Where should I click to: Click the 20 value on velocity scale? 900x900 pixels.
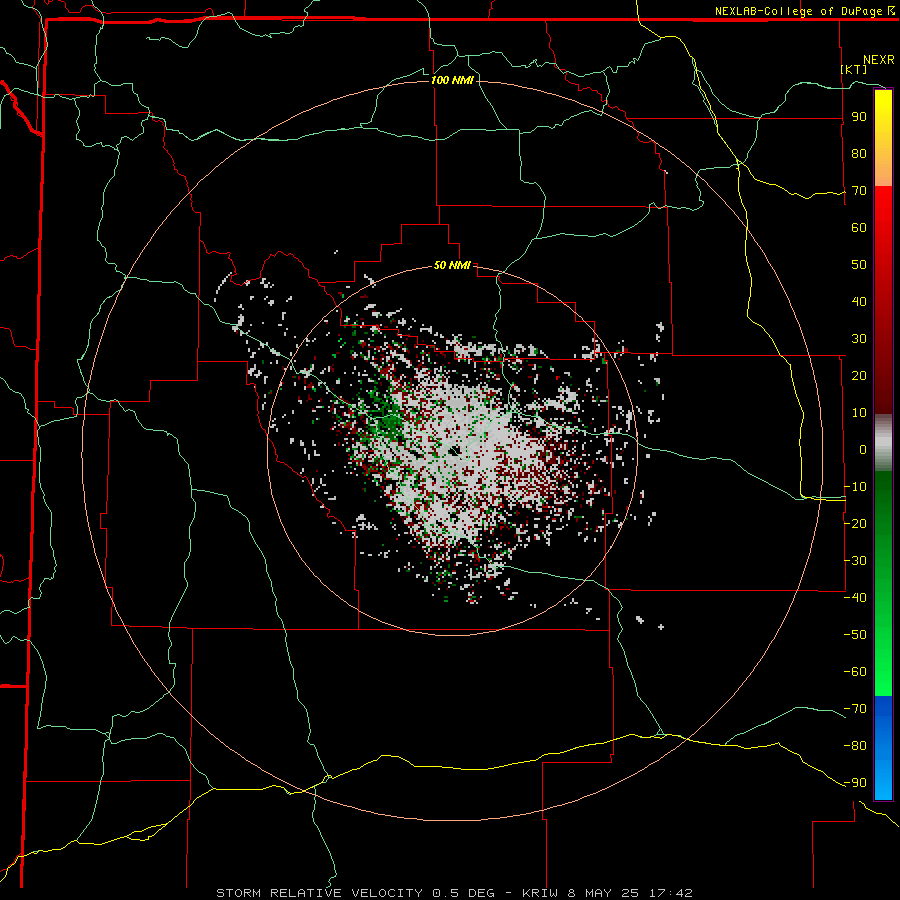(x=859, y=376)
